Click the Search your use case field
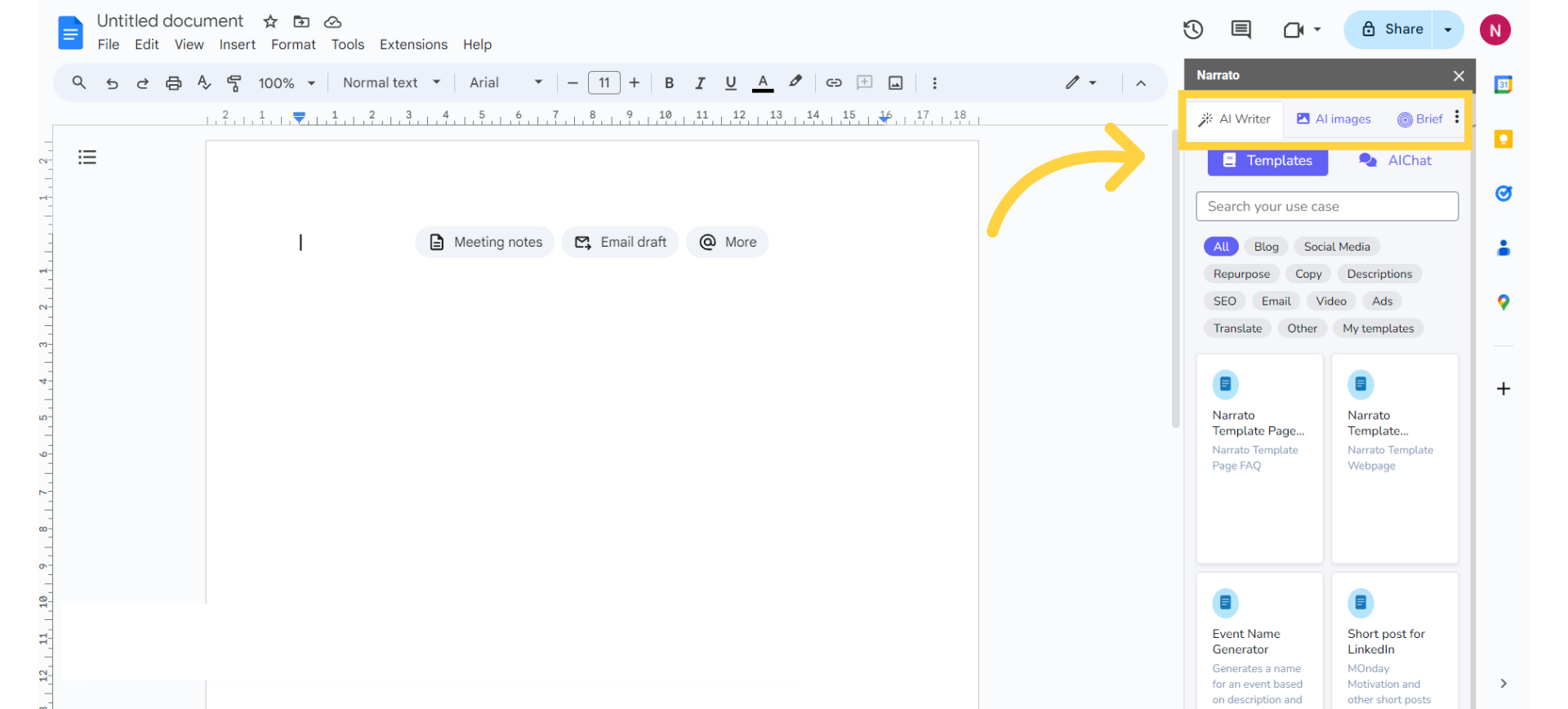Viewport: 1568px width, 709px height. coord(1327,207)
